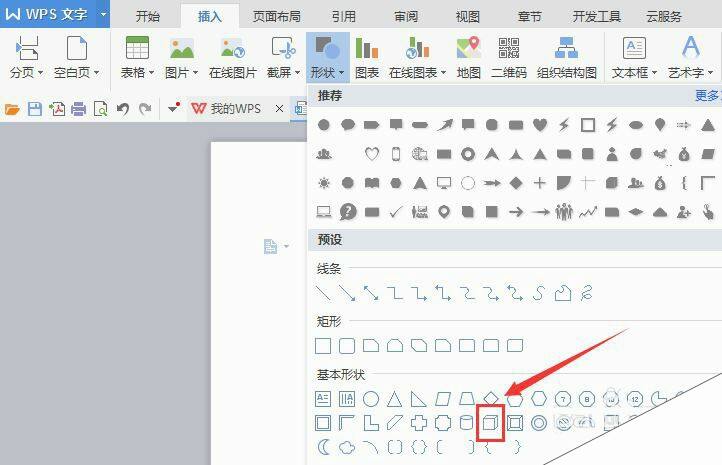Screen dimensions: 722x465
Task: Click the 形状 shapes button
Action: (327, 58)
